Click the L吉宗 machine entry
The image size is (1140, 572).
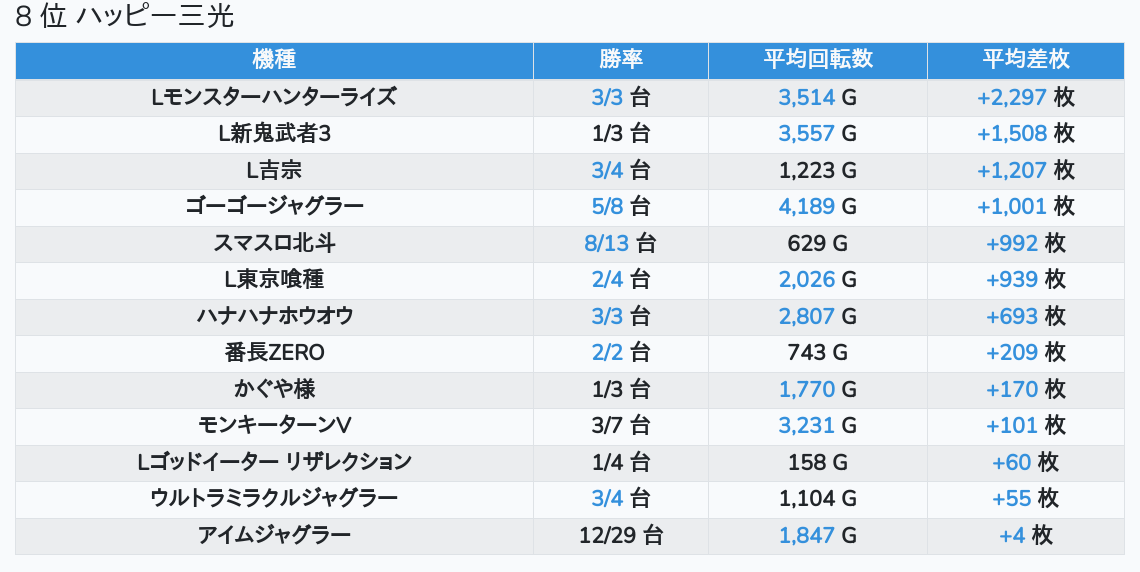(274, 171)
